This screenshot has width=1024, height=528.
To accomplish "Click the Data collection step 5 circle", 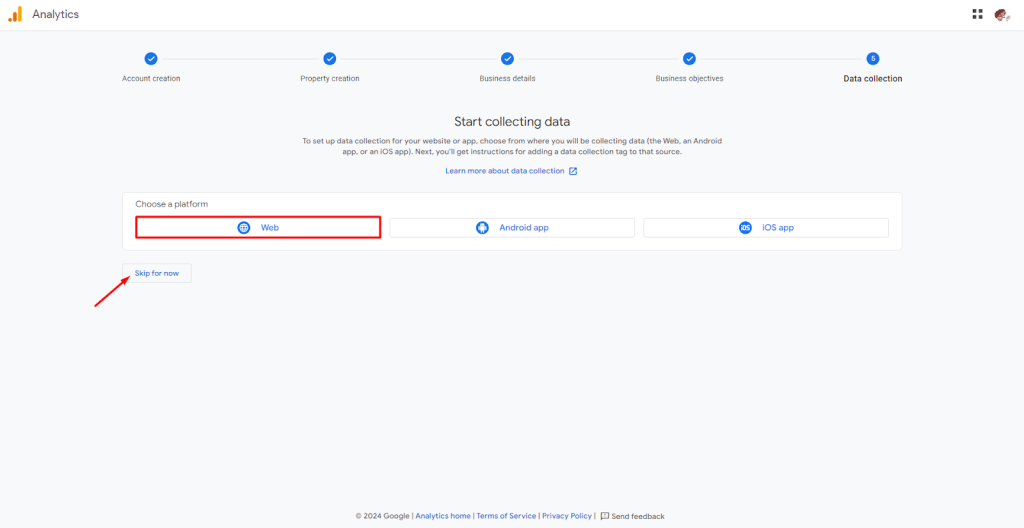I will tap(872, 59).
